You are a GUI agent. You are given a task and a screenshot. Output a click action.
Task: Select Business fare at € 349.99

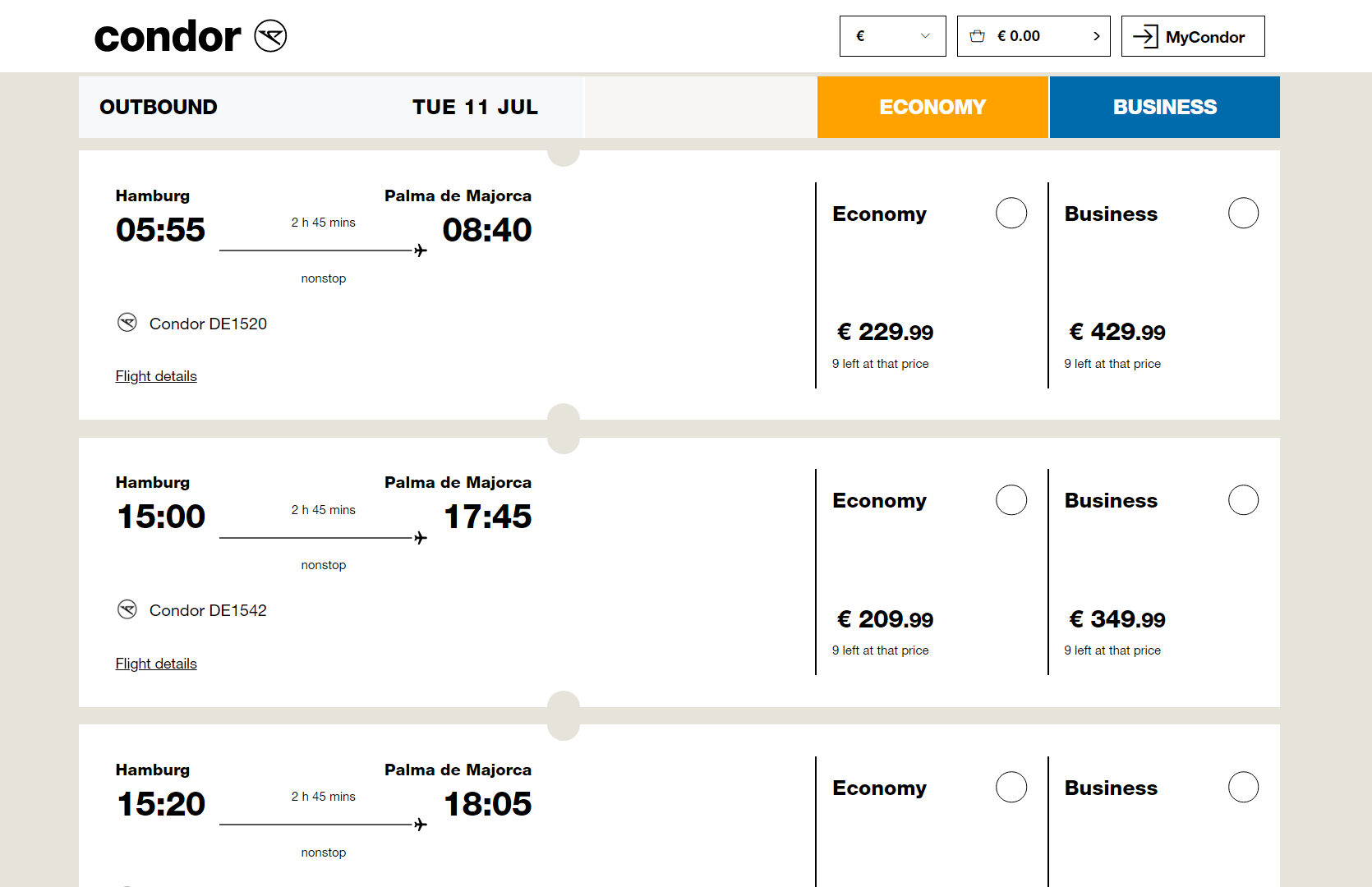[1243, 499]
